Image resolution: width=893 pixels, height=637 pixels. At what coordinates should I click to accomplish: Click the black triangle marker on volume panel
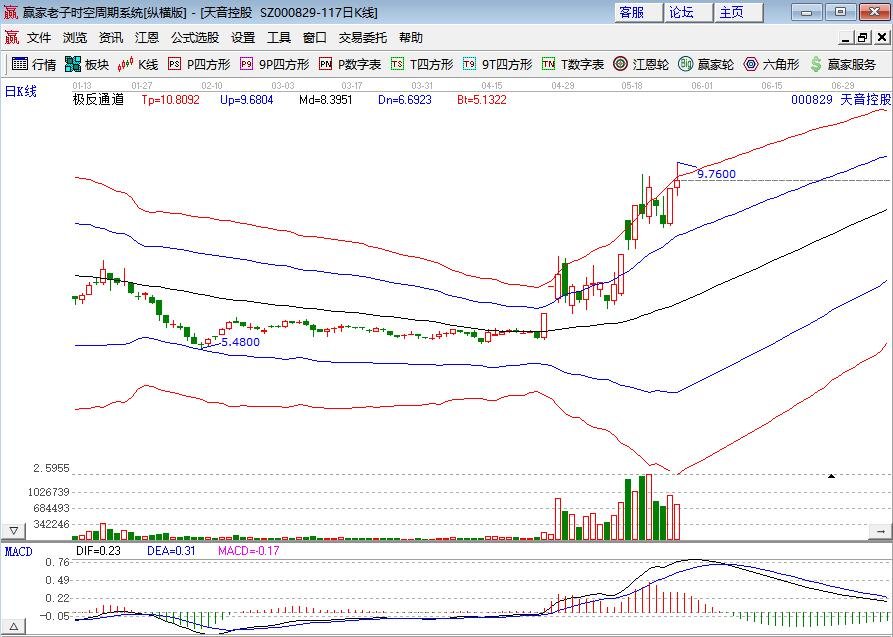[831, 475]
